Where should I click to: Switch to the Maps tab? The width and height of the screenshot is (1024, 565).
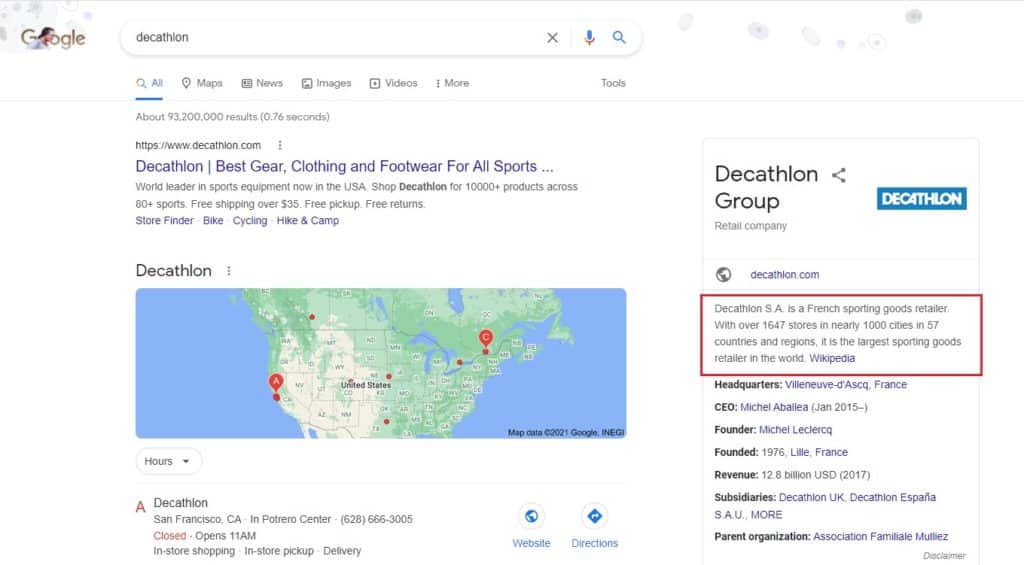(202, 83)
